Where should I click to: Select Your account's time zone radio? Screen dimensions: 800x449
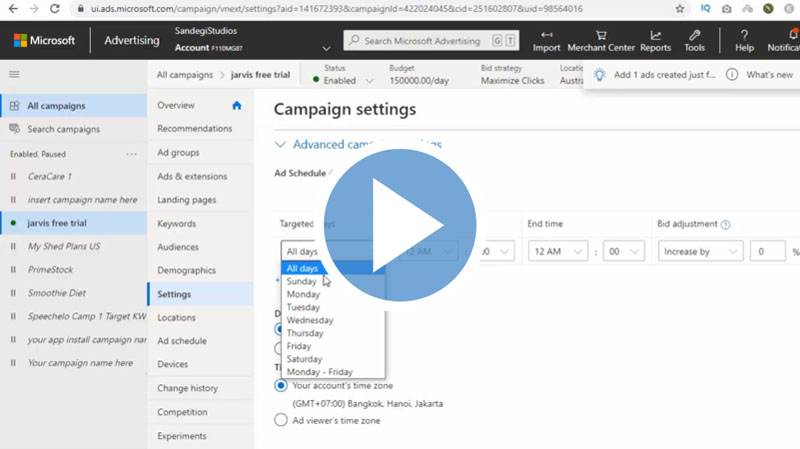click(281, 385)
